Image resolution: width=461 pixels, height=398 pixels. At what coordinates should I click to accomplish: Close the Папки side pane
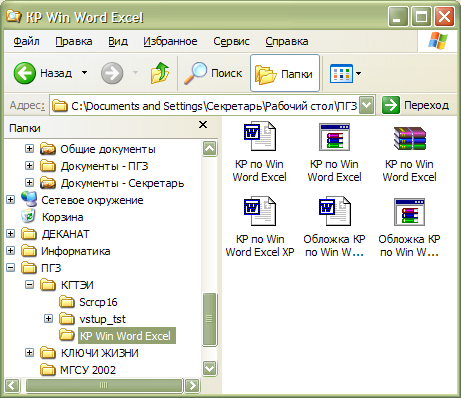pos(203,125)
